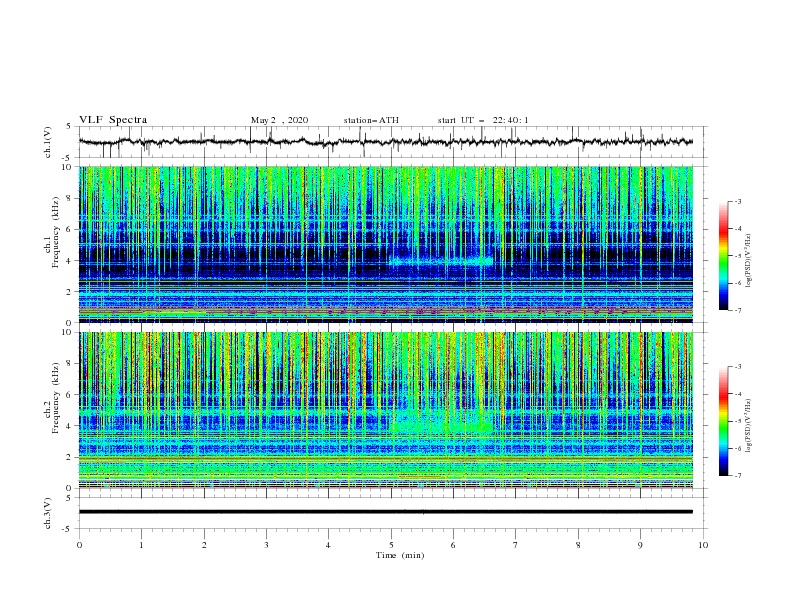
Task: Click the ch.1 voltage waveform trace
Action: point(386,142)
